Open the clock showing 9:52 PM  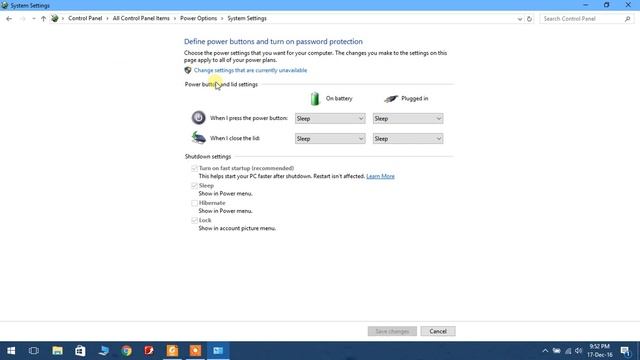(x=600, y=351)
